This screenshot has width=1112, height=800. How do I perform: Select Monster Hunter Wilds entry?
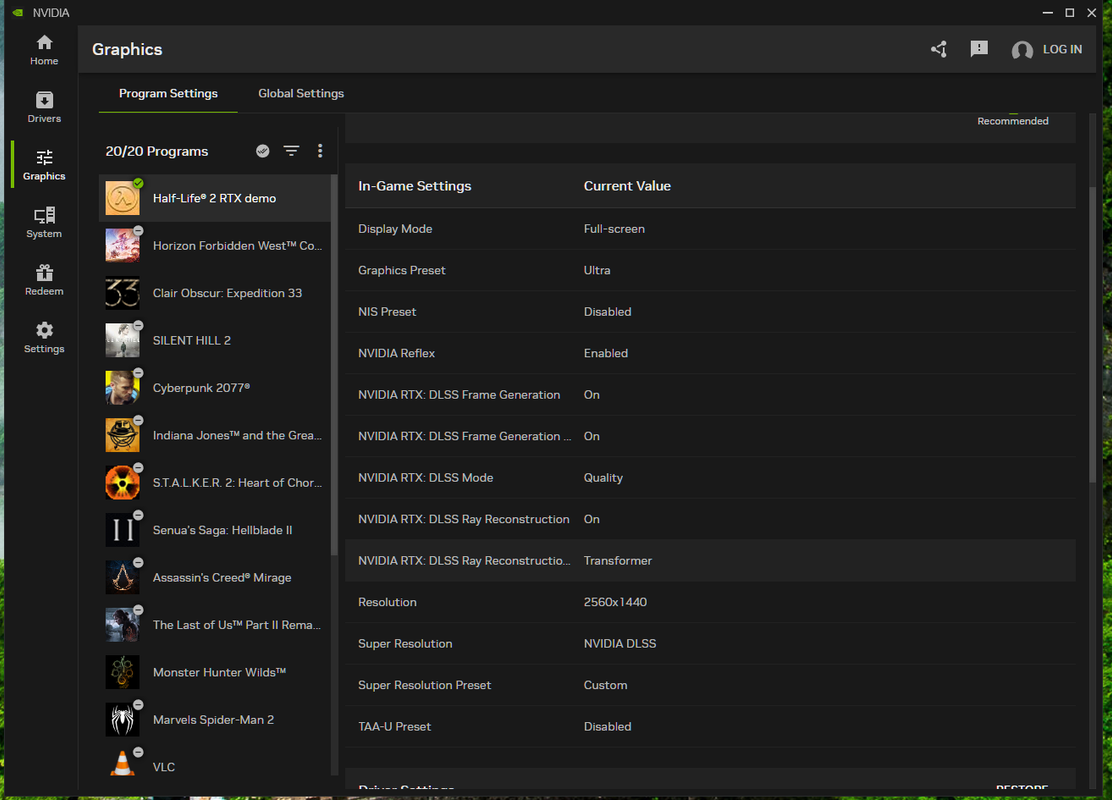pos(215,672)
